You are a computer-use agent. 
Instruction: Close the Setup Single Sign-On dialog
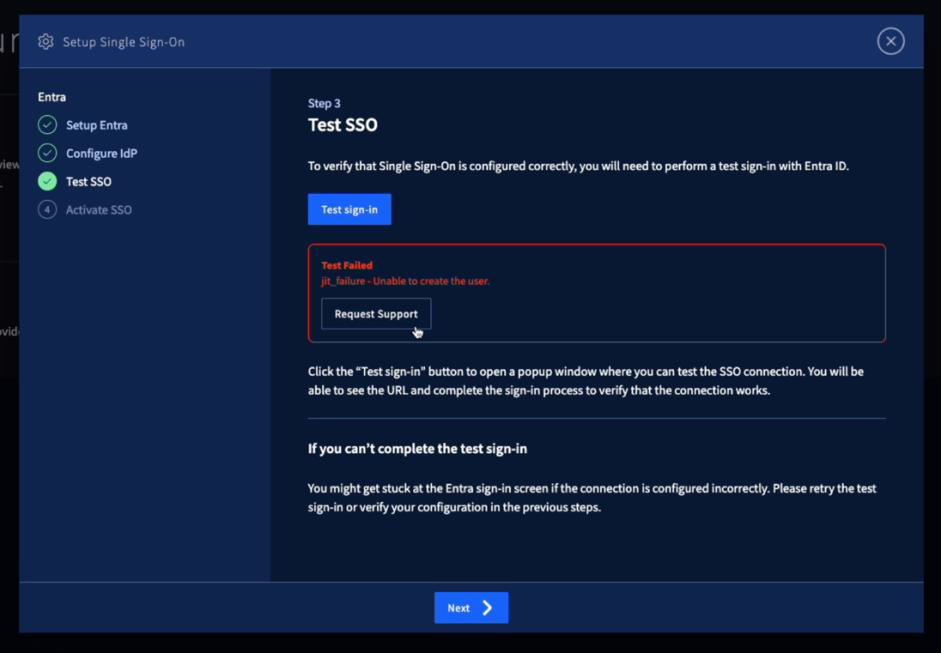tap(891, 41)
